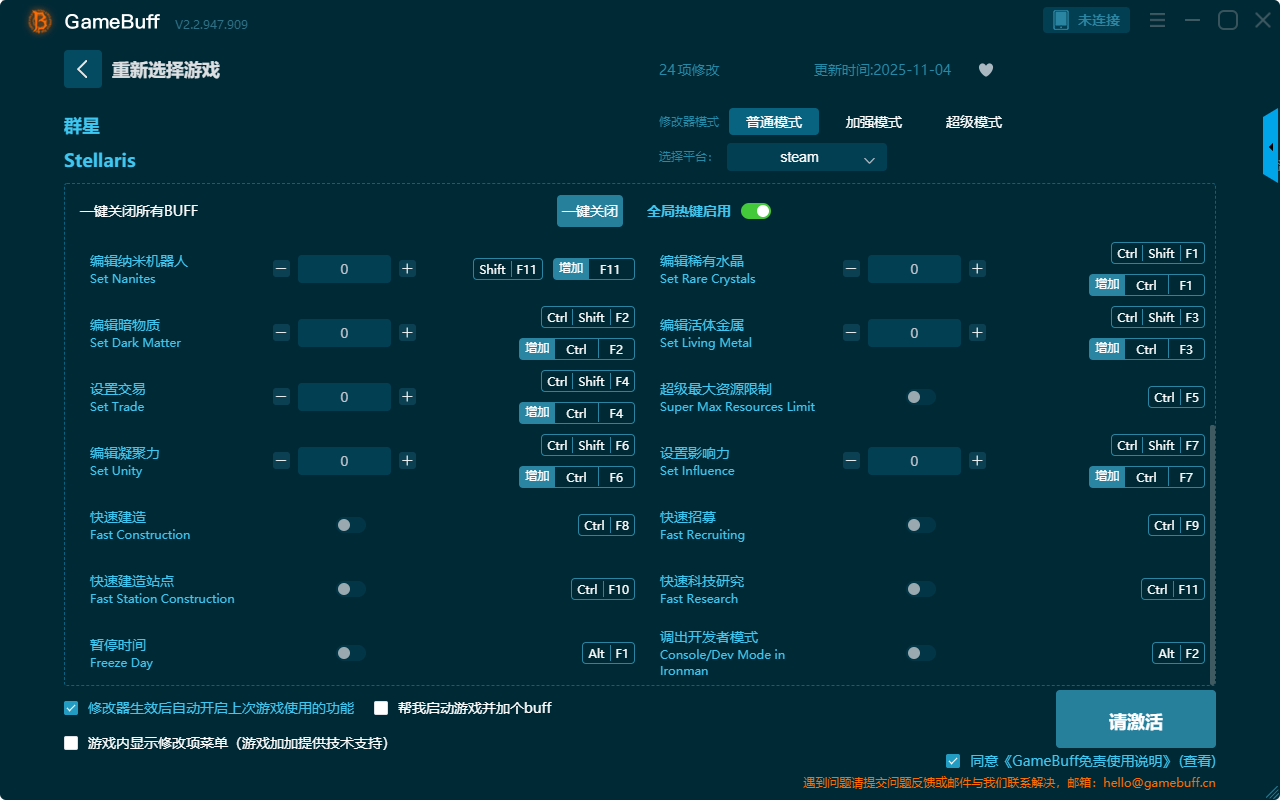The height and width of the screenshot is (800, 1280).
Task: Toggle the global hotkey enable switch
Action: point(756,211)
